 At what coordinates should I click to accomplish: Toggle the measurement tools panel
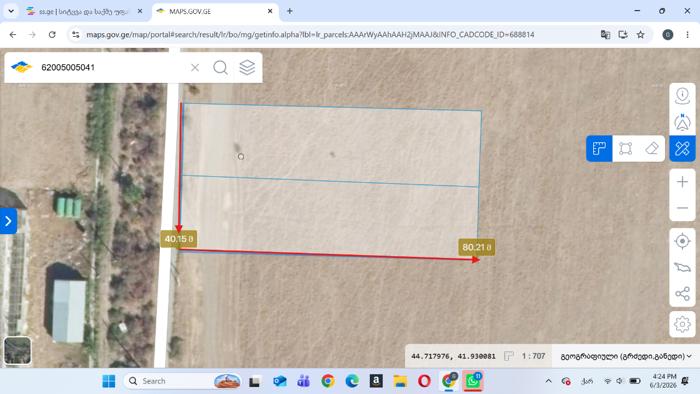click(x=682, y=148)
